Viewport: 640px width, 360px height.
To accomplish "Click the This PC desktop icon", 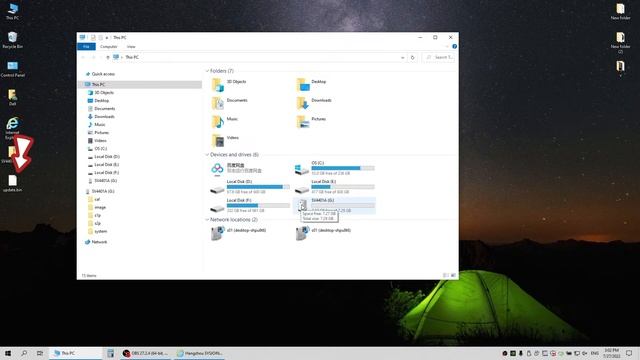I will 13,11.
